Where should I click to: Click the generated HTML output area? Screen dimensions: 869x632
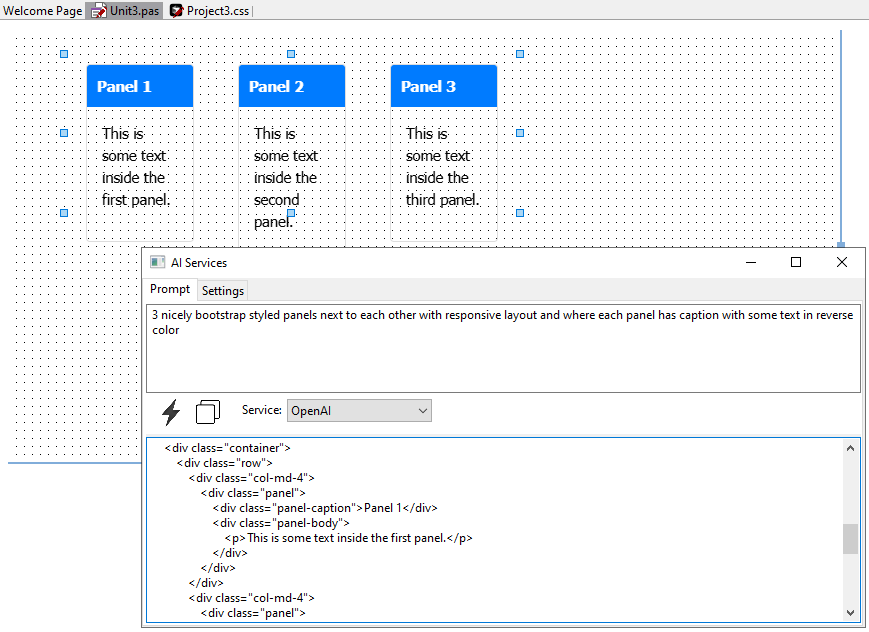coord(494,530)
